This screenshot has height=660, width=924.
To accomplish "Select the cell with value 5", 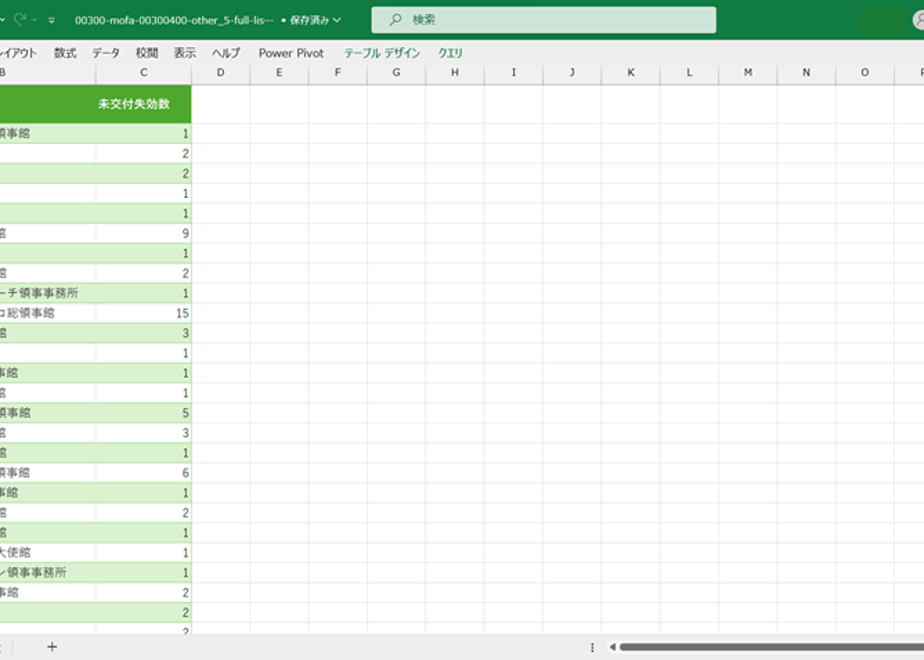I will tap(143, 413).
